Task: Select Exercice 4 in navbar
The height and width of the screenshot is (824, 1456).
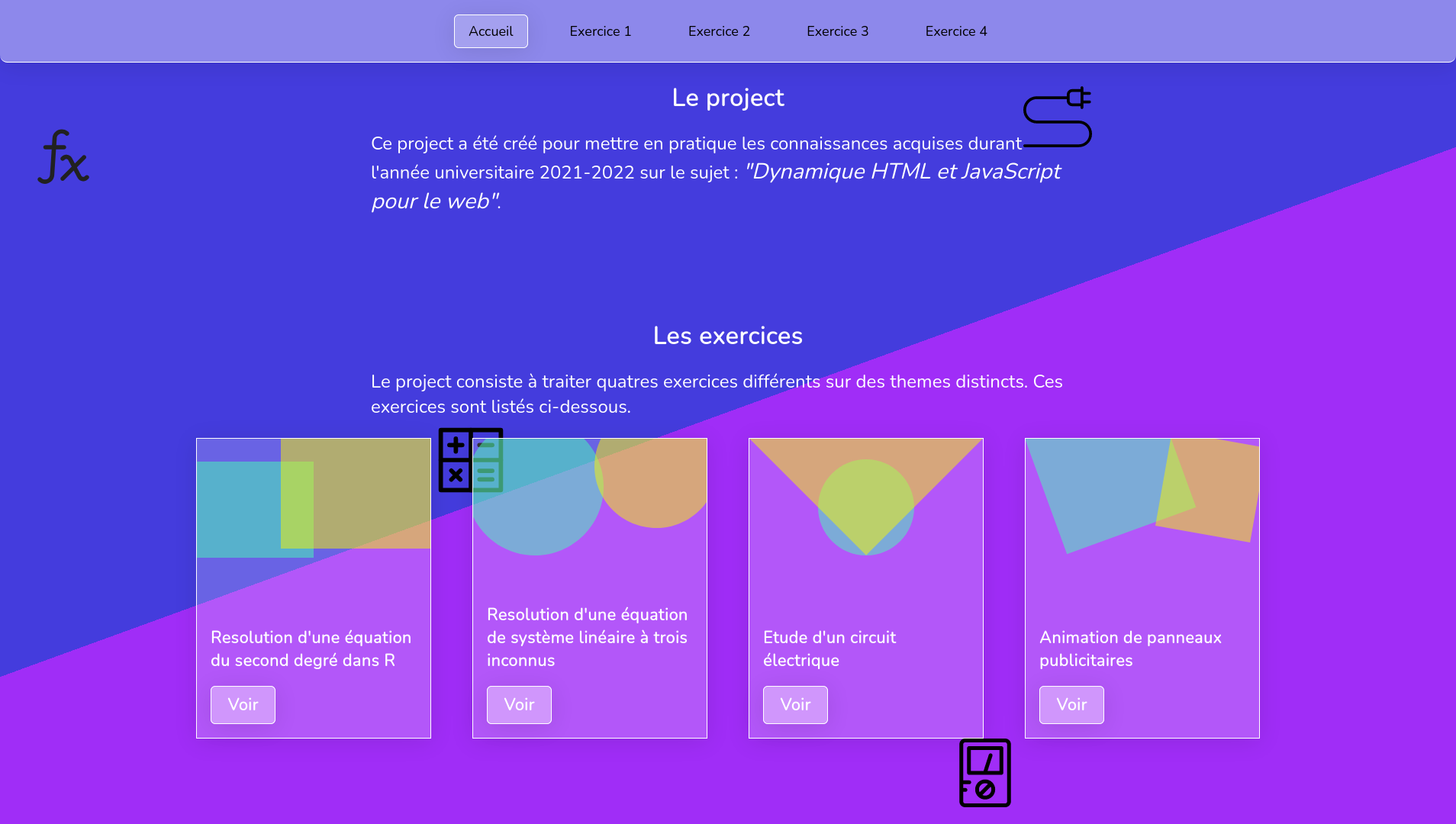Action: tap(956, 31)
